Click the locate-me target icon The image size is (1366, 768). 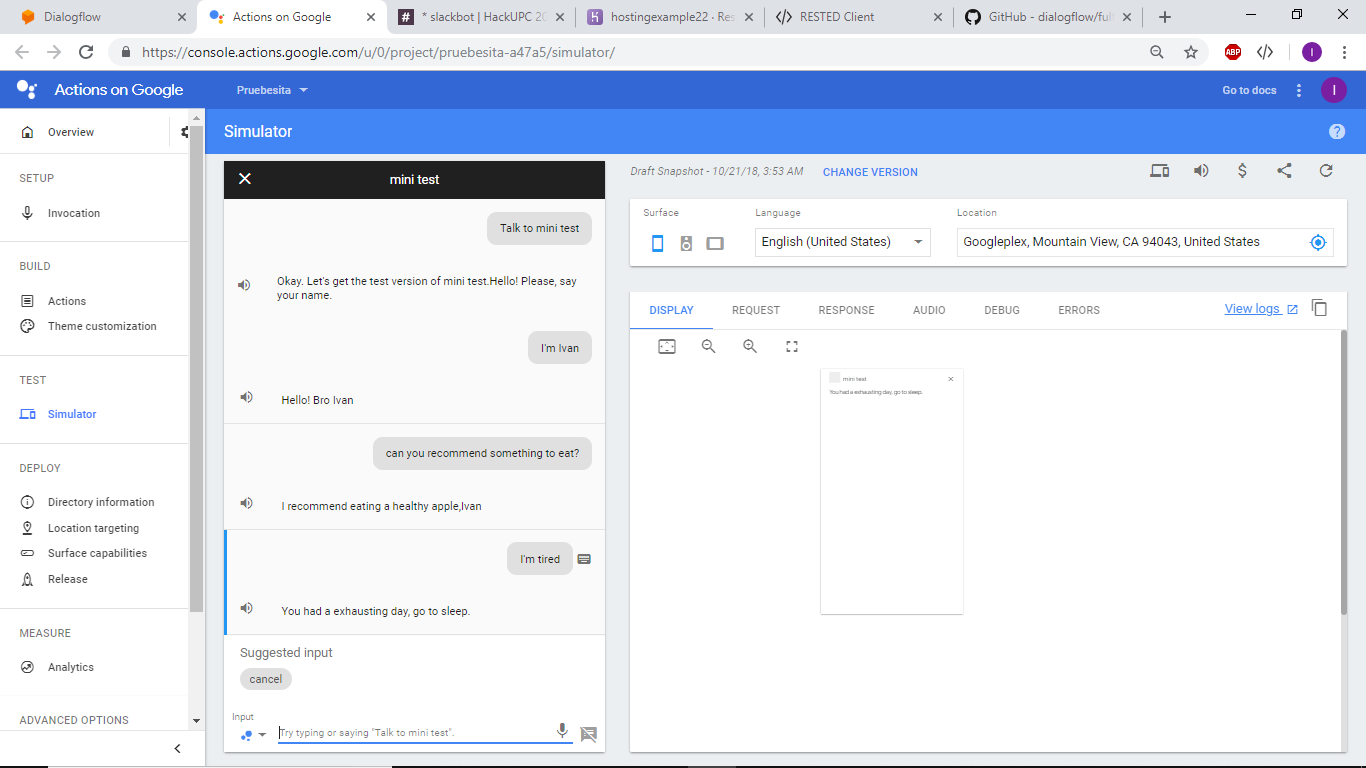1318,242
